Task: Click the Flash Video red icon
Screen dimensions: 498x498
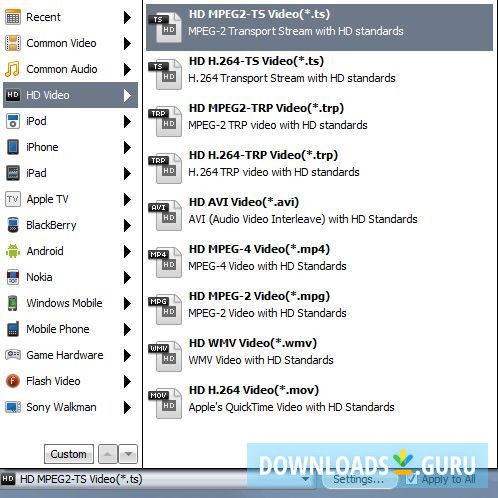Action: click(x=13, y=381)
